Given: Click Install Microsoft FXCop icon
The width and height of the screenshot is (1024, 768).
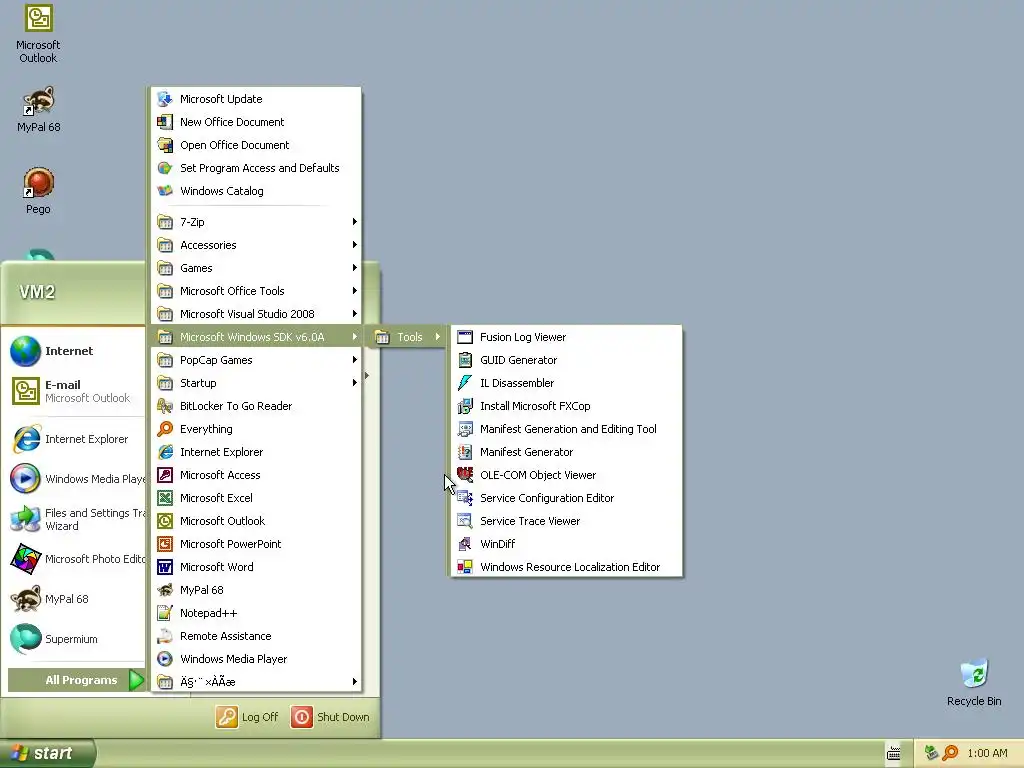Looking at the screenshot, I should tap(465, 406).
